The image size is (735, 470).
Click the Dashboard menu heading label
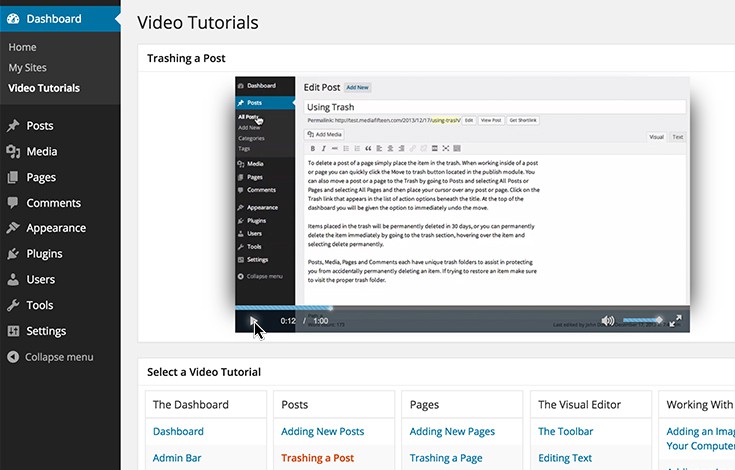click(x=54, y=19)
